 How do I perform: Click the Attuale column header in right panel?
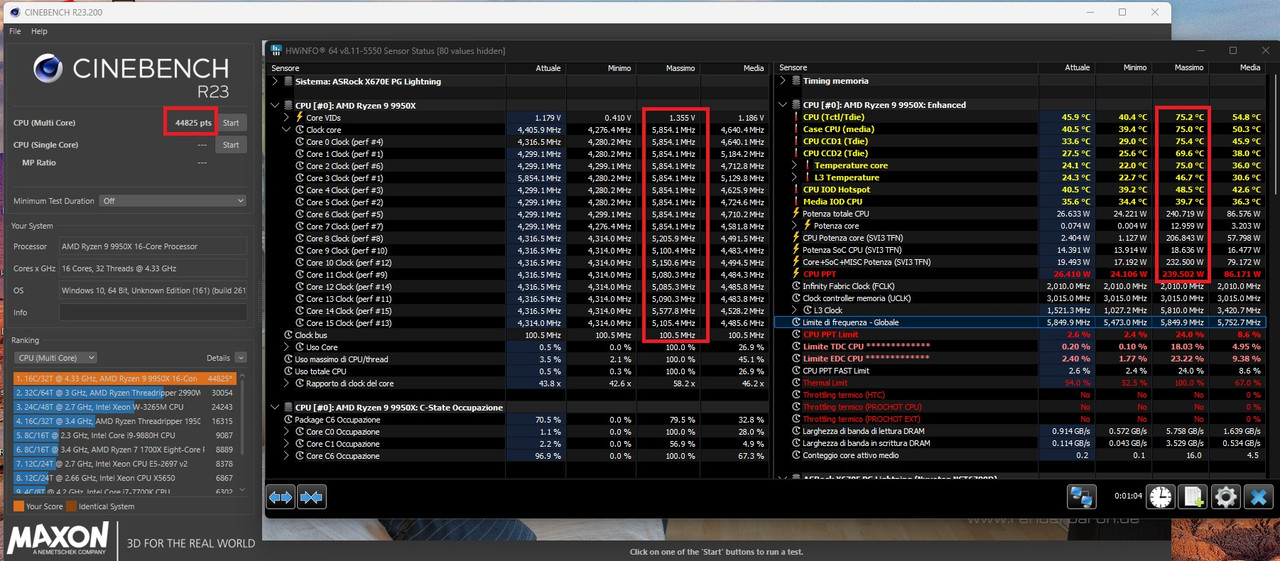click(x=1066, y=68)
